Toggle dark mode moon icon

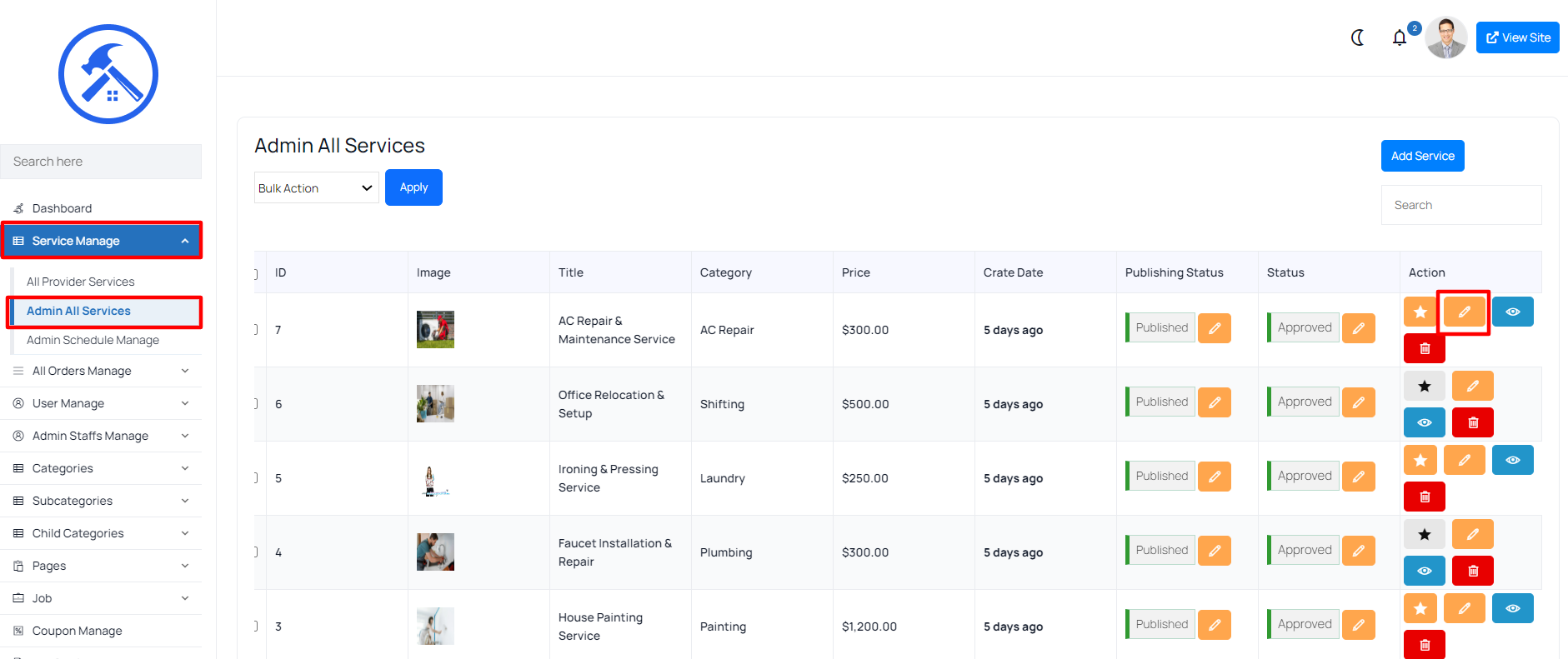1357,37
